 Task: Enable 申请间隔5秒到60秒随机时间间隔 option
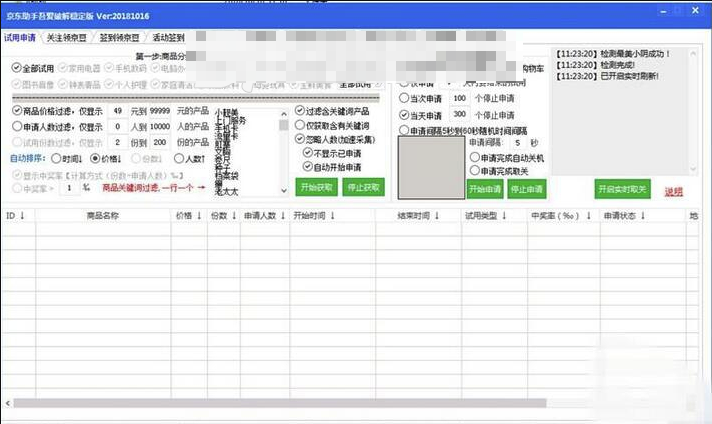point(463,131)
